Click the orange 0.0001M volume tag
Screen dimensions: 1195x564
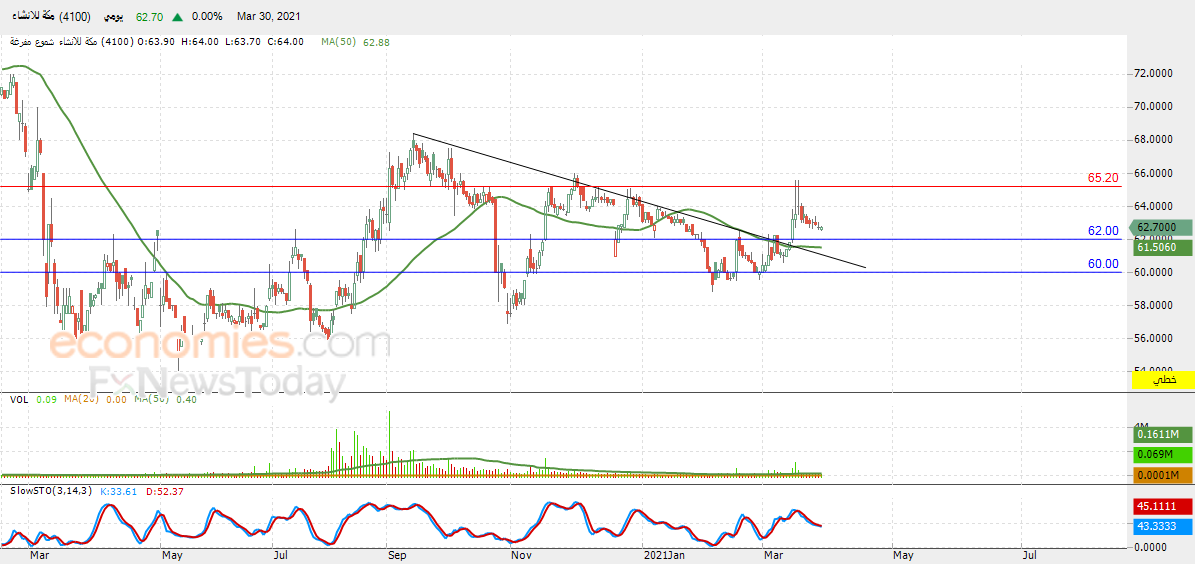pyautogui.click(x=1161, y=476)
